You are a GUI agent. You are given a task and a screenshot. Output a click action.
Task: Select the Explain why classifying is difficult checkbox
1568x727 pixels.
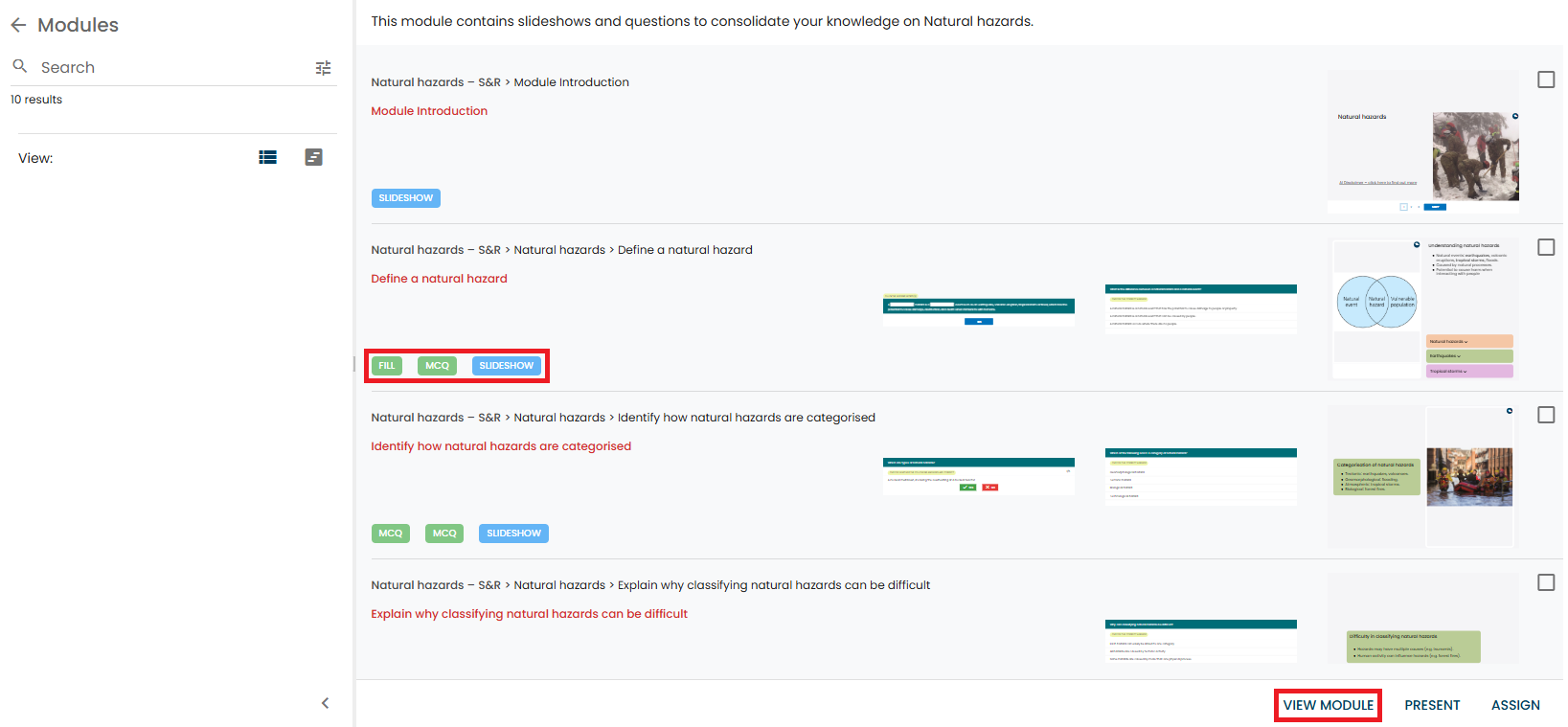click(x=1545, y=582)
